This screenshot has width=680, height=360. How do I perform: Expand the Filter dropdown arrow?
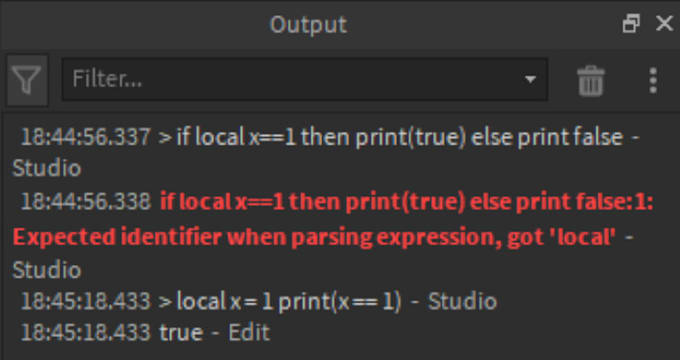[530, 79]
